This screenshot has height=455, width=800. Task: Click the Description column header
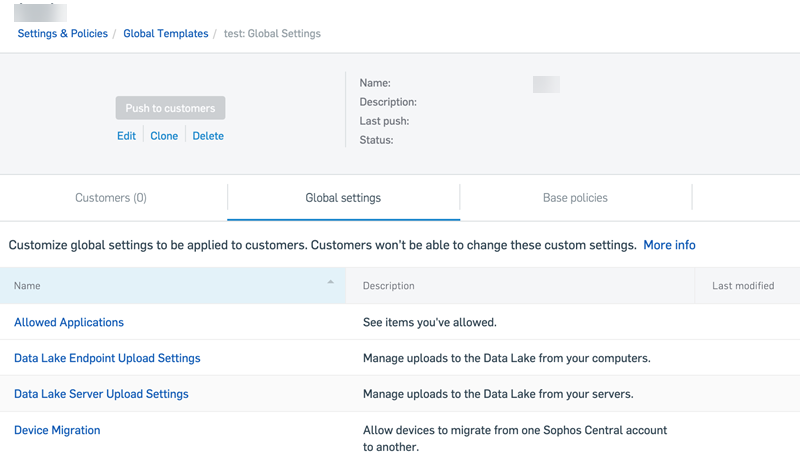(x=389, y=286)
